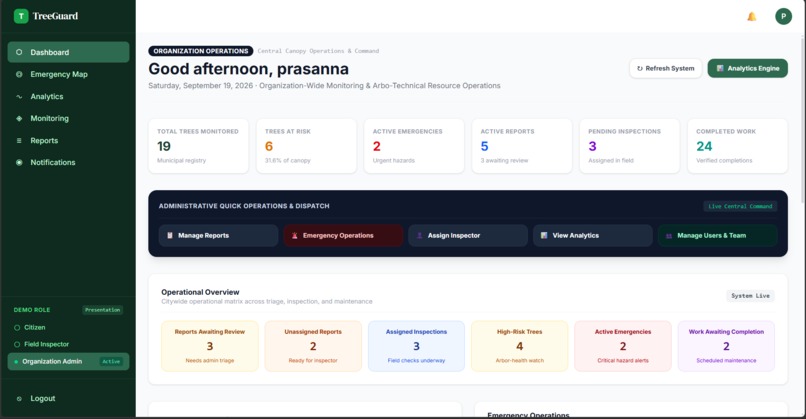806x419 pixels.
Task: Open the Pending Inspections card
Action: [630, 146]
